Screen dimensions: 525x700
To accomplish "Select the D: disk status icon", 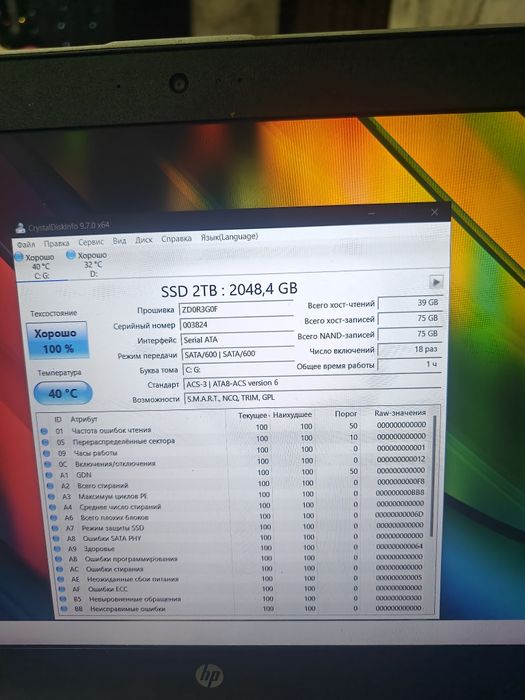I will click(71, 255).
